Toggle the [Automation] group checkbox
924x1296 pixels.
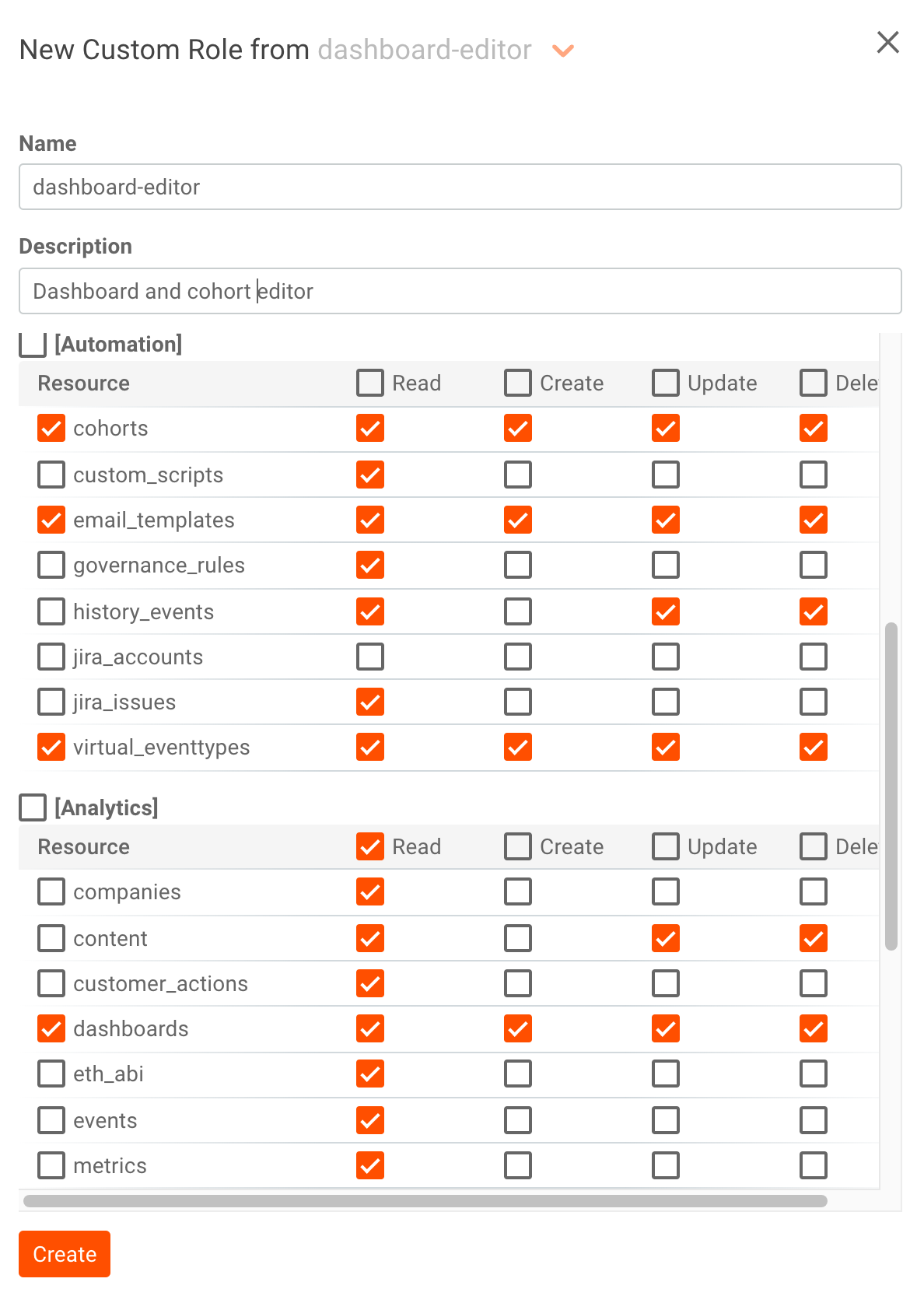[32, 343]
